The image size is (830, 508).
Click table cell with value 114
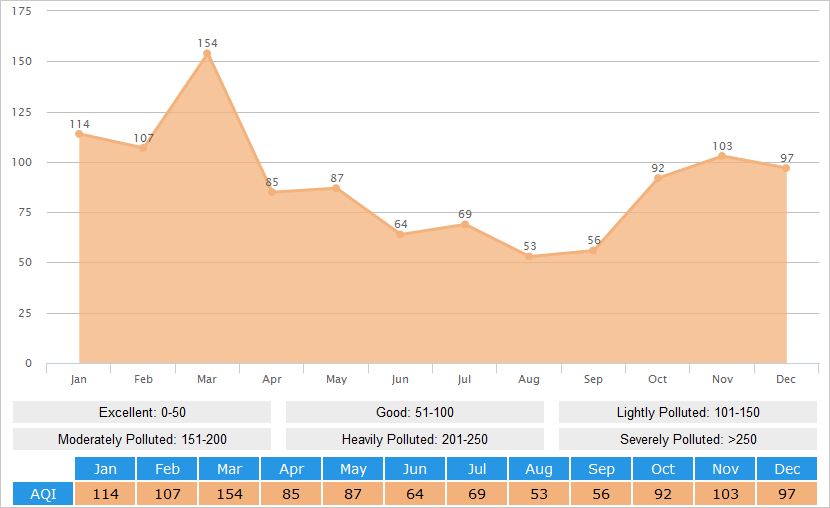[105, 494]
